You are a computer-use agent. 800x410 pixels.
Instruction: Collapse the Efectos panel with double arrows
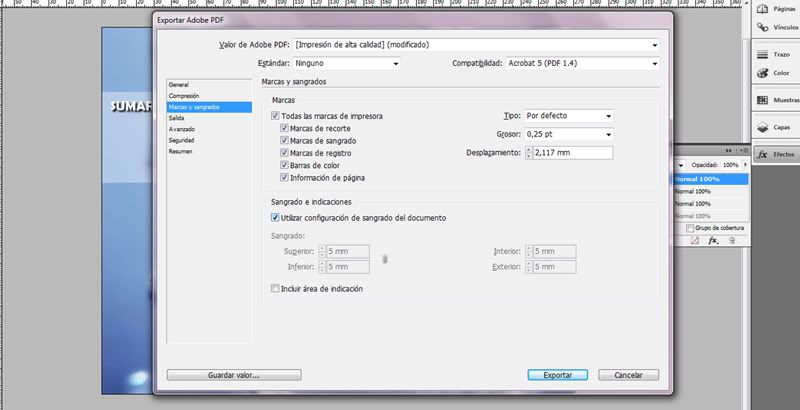729,150
